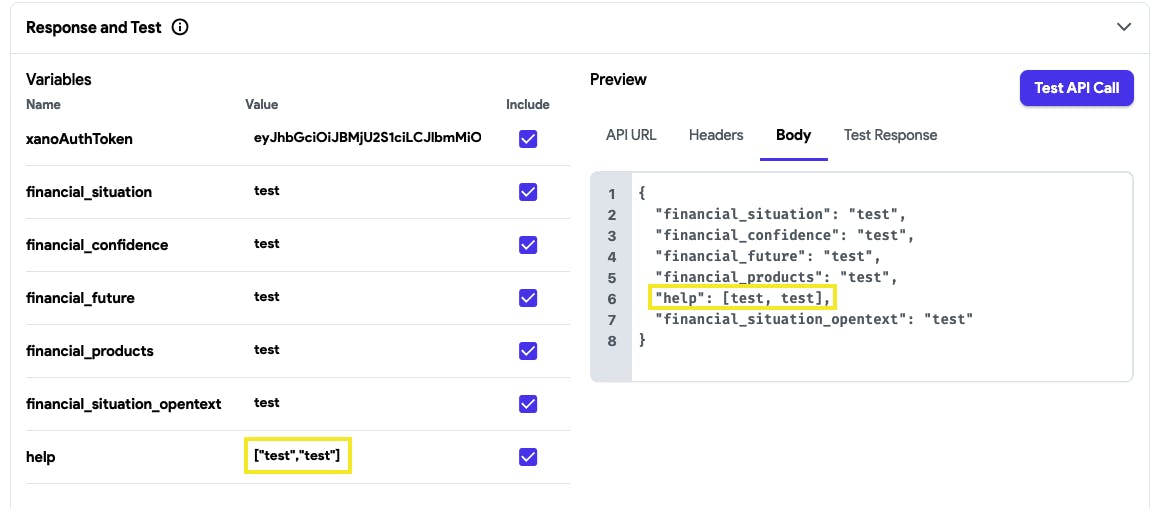Uncheck Include for financial_future variable

[x=528, y=298]
